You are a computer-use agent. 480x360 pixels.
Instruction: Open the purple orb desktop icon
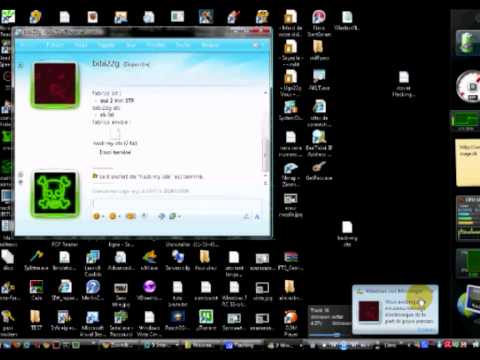pos(149,290)
